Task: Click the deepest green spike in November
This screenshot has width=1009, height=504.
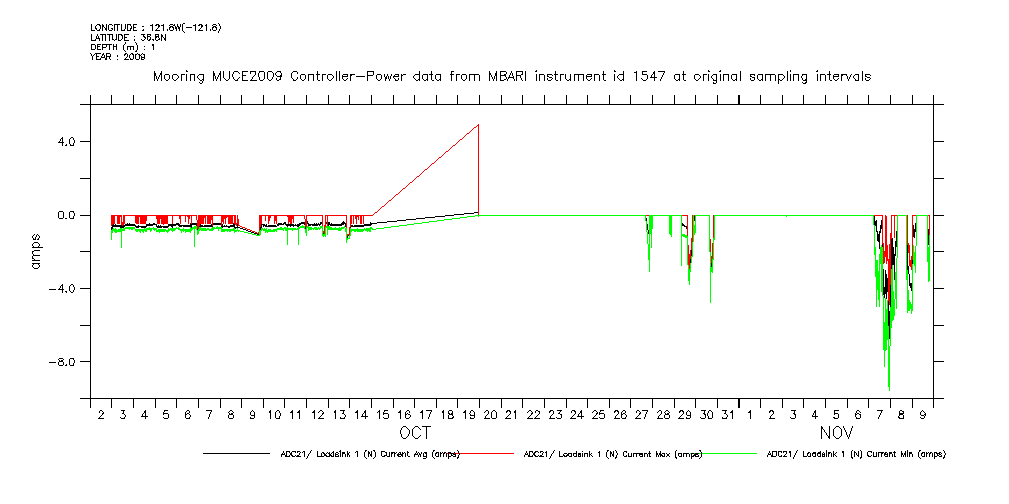Action: coord(888,387)
